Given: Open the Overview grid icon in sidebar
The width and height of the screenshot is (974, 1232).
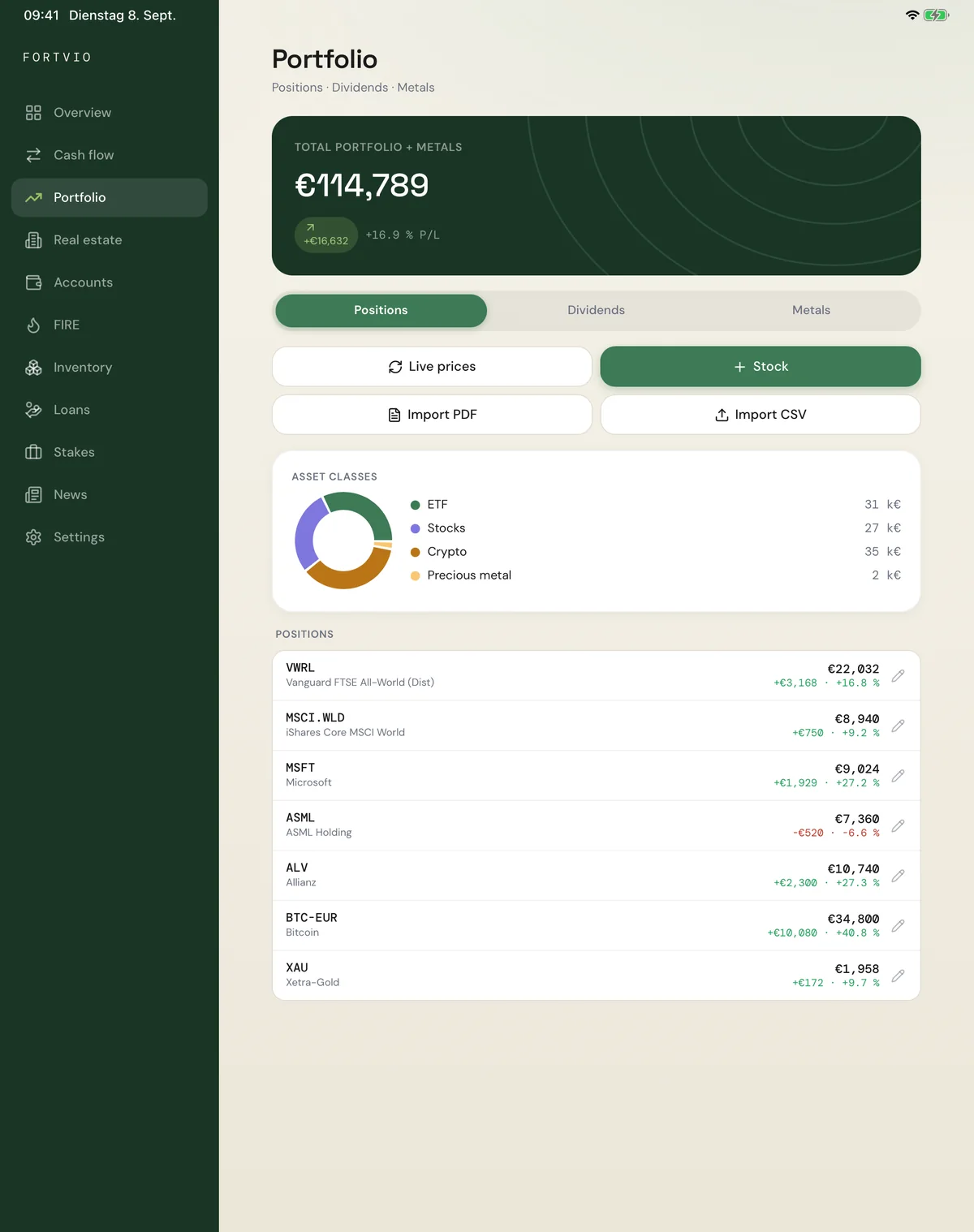Looking at the screenshot, I should point(33,113).
